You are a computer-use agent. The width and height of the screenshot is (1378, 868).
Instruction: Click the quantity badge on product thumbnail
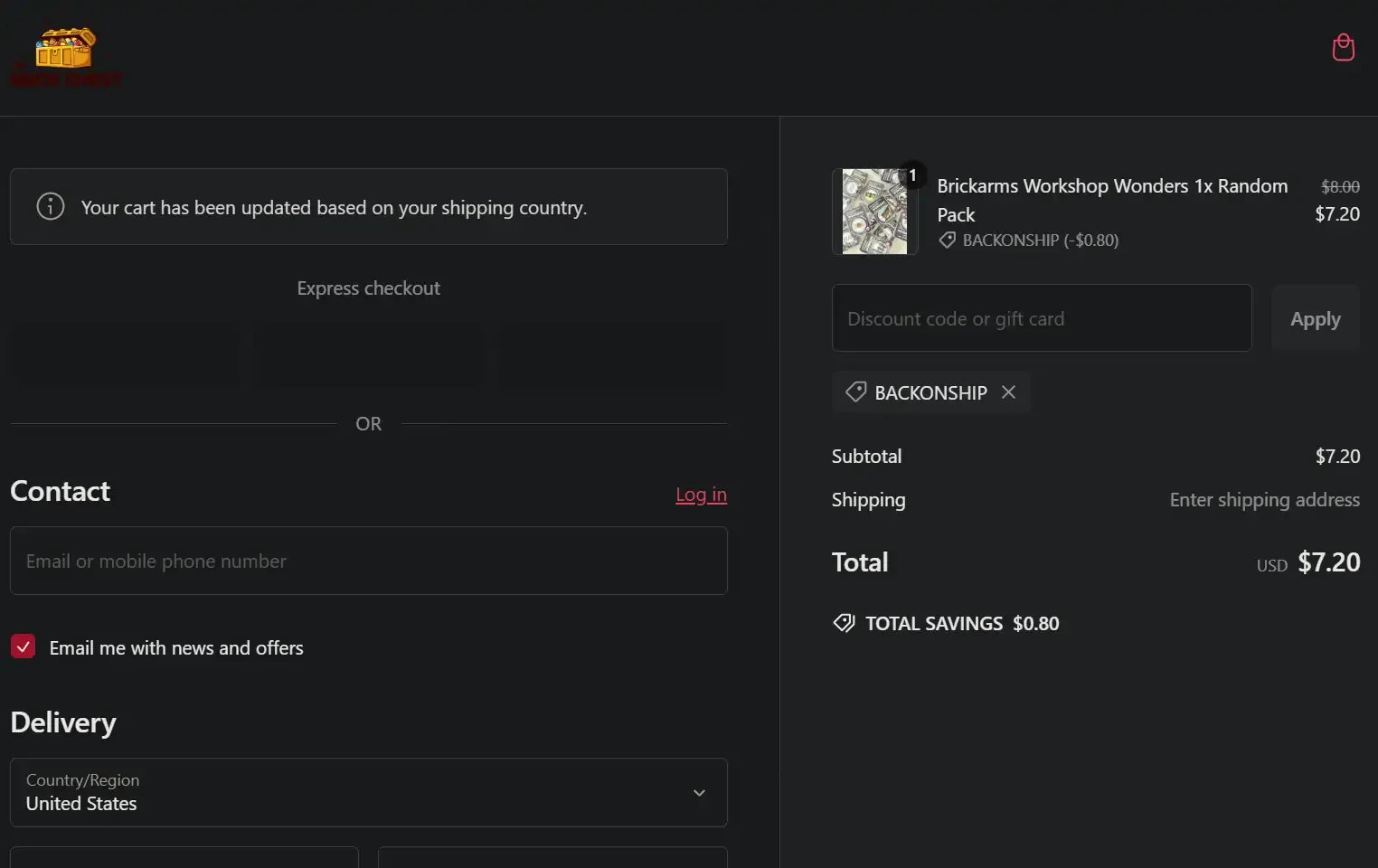[912, 175]
